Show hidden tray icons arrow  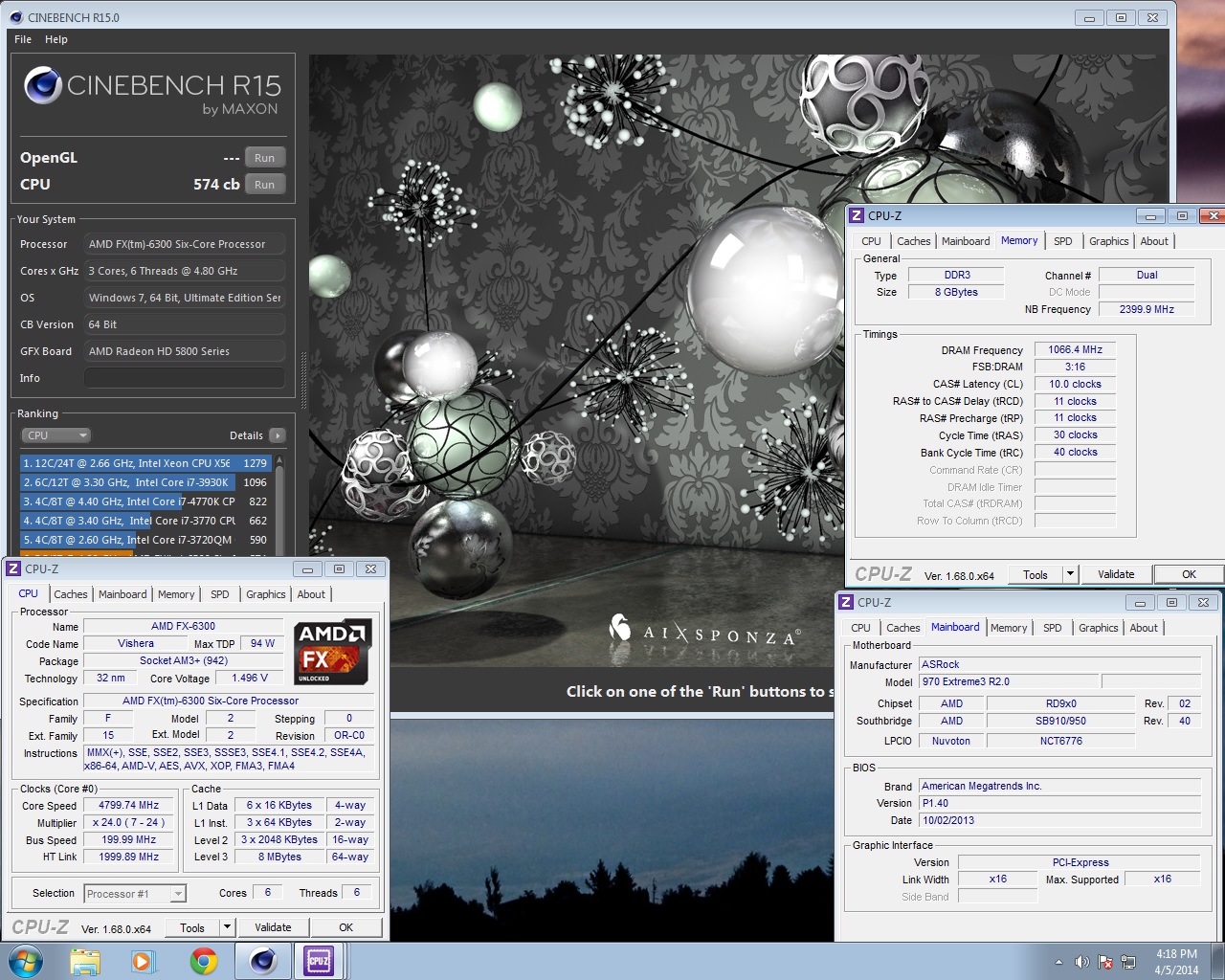[1058, 962]
